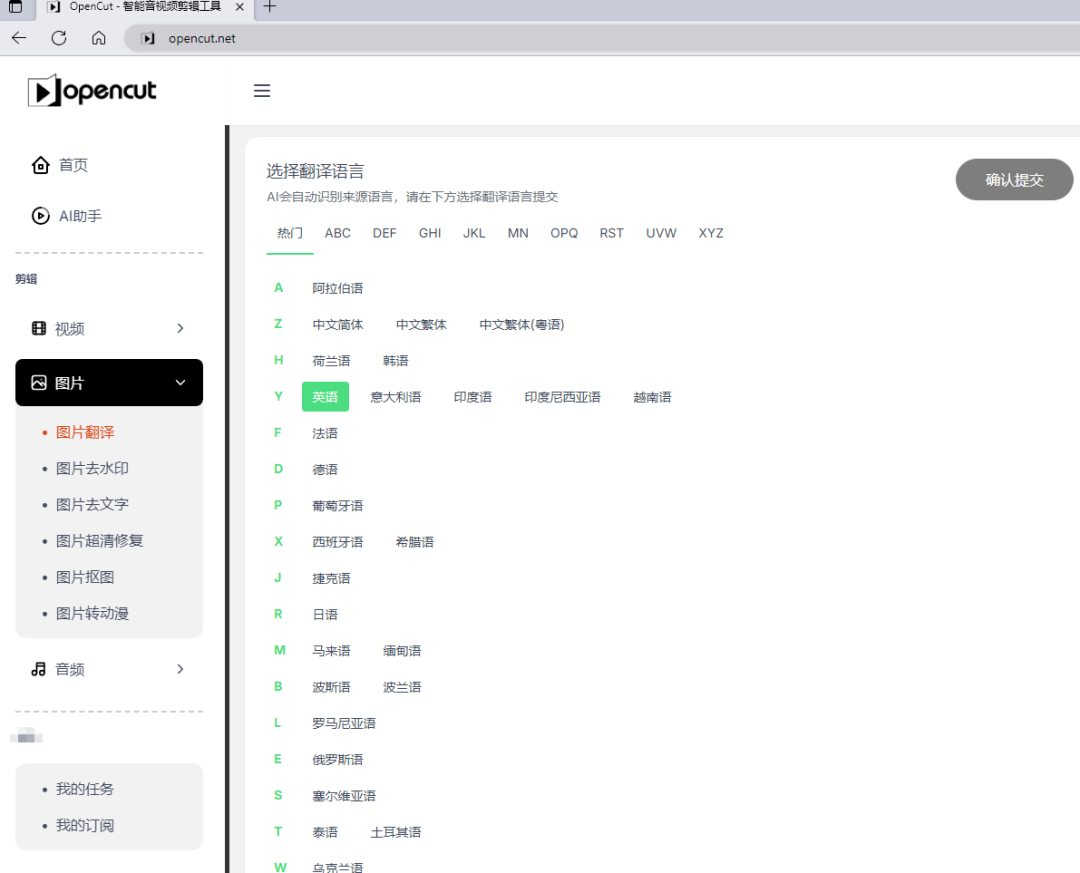The height and width of the screenshot is (873, 1080).
Task: Select 越南语 as the language
Action: 652,397
